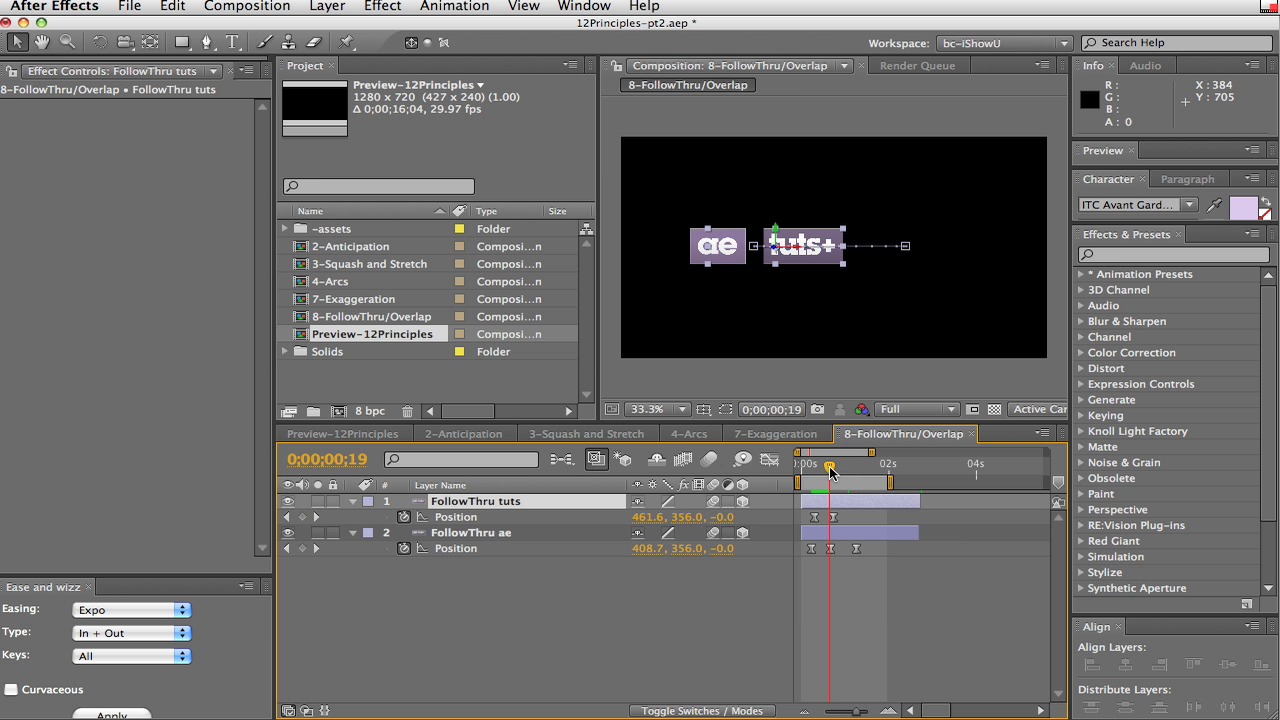The height and width of the screenshot is (720, 1280).
Task: Open the Effect menu
Action: tap(382, 7)
